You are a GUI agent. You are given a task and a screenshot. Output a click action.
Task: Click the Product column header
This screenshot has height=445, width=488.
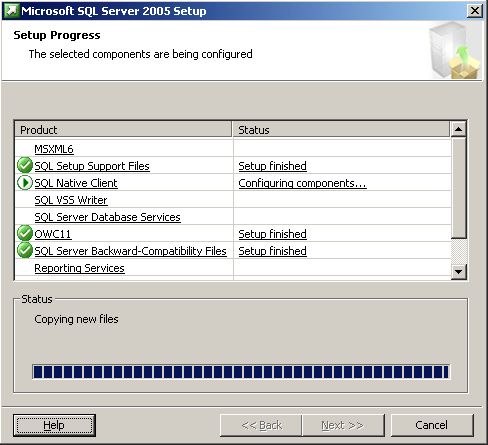pyautogui.click(x=123, y=130)
